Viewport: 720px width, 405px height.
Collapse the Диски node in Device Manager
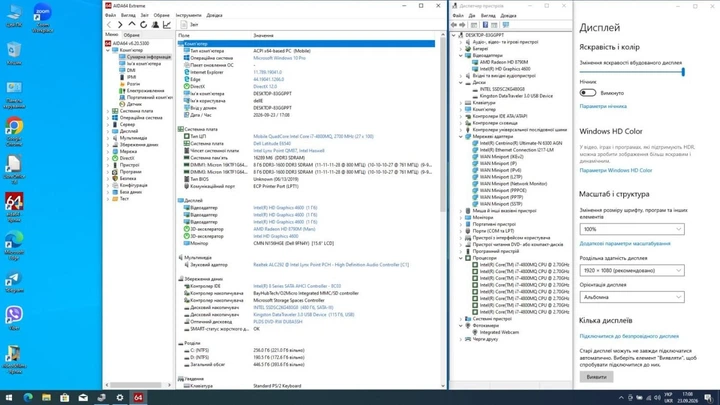point(461,83)
